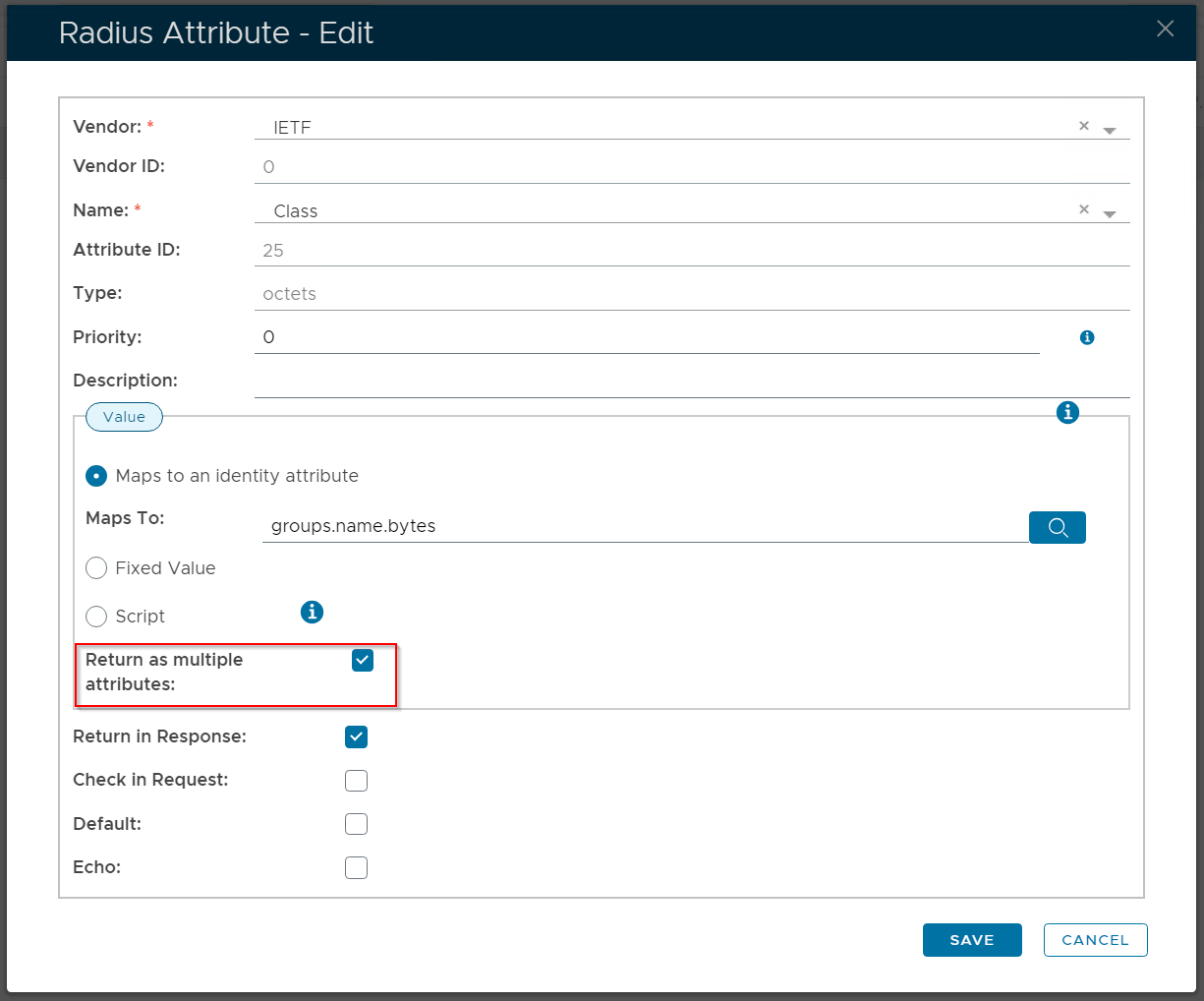Click the info icon next to Priority
The width and height of the screenshot is (1204, 1001).
click(1086, 337)
